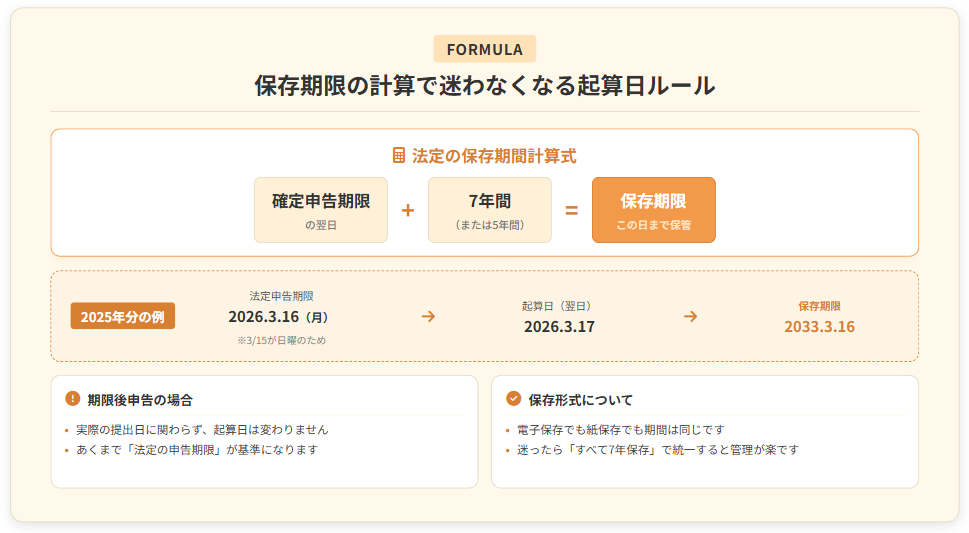Click the exclamation icon next to 期限後申告の場合
This screenshot has height=533, width=969.
click(x=72, y=398)
